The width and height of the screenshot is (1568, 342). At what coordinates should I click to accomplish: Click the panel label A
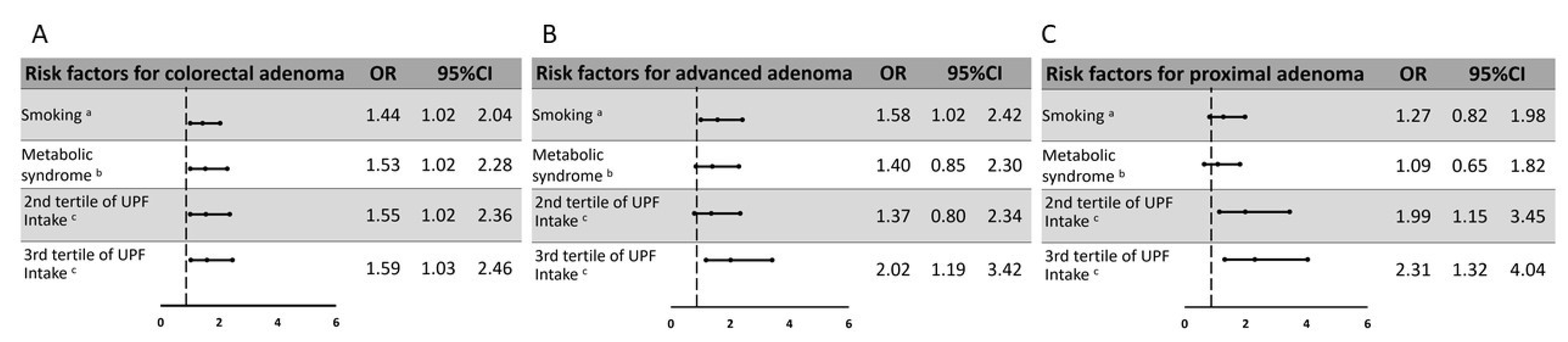[40, 35]
